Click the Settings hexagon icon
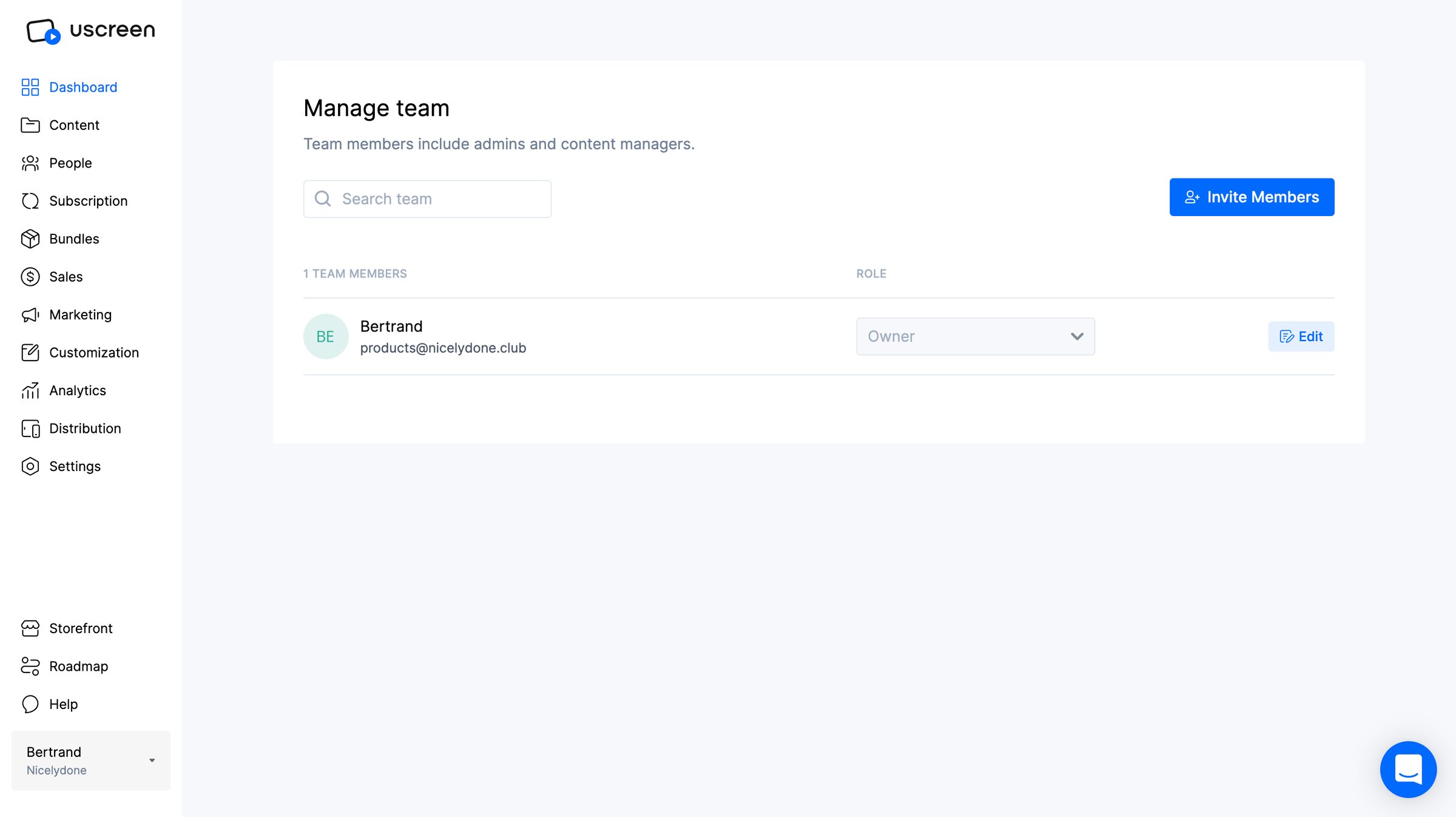 click(30, 467)
